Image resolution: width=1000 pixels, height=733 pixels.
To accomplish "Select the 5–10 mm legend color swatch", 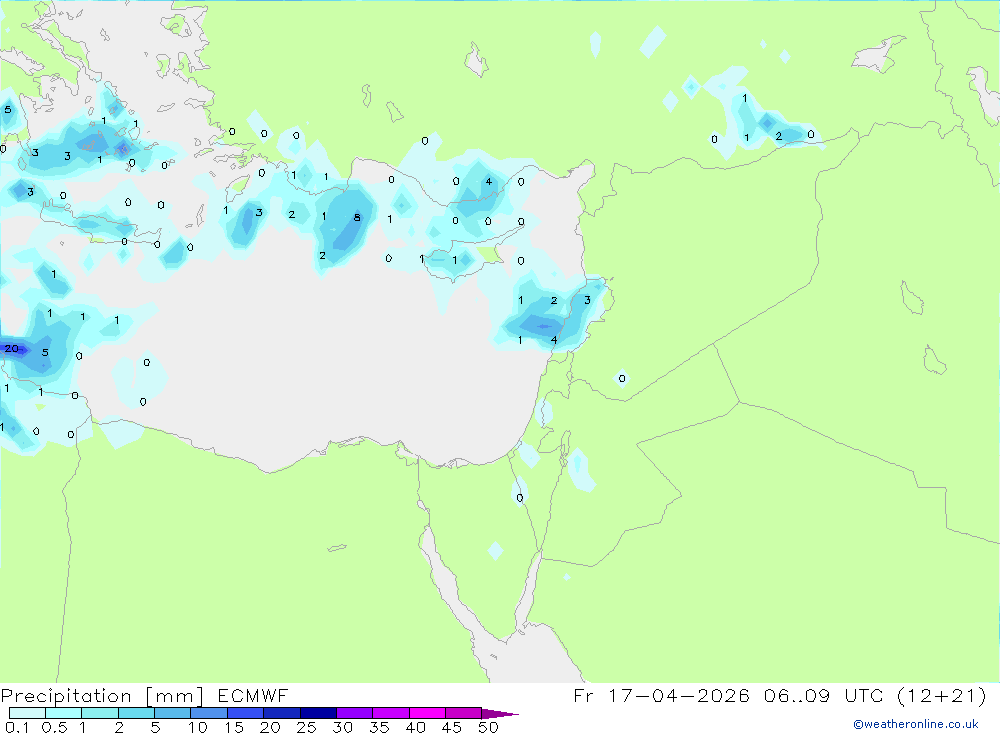I will click(x=172, y=713).
